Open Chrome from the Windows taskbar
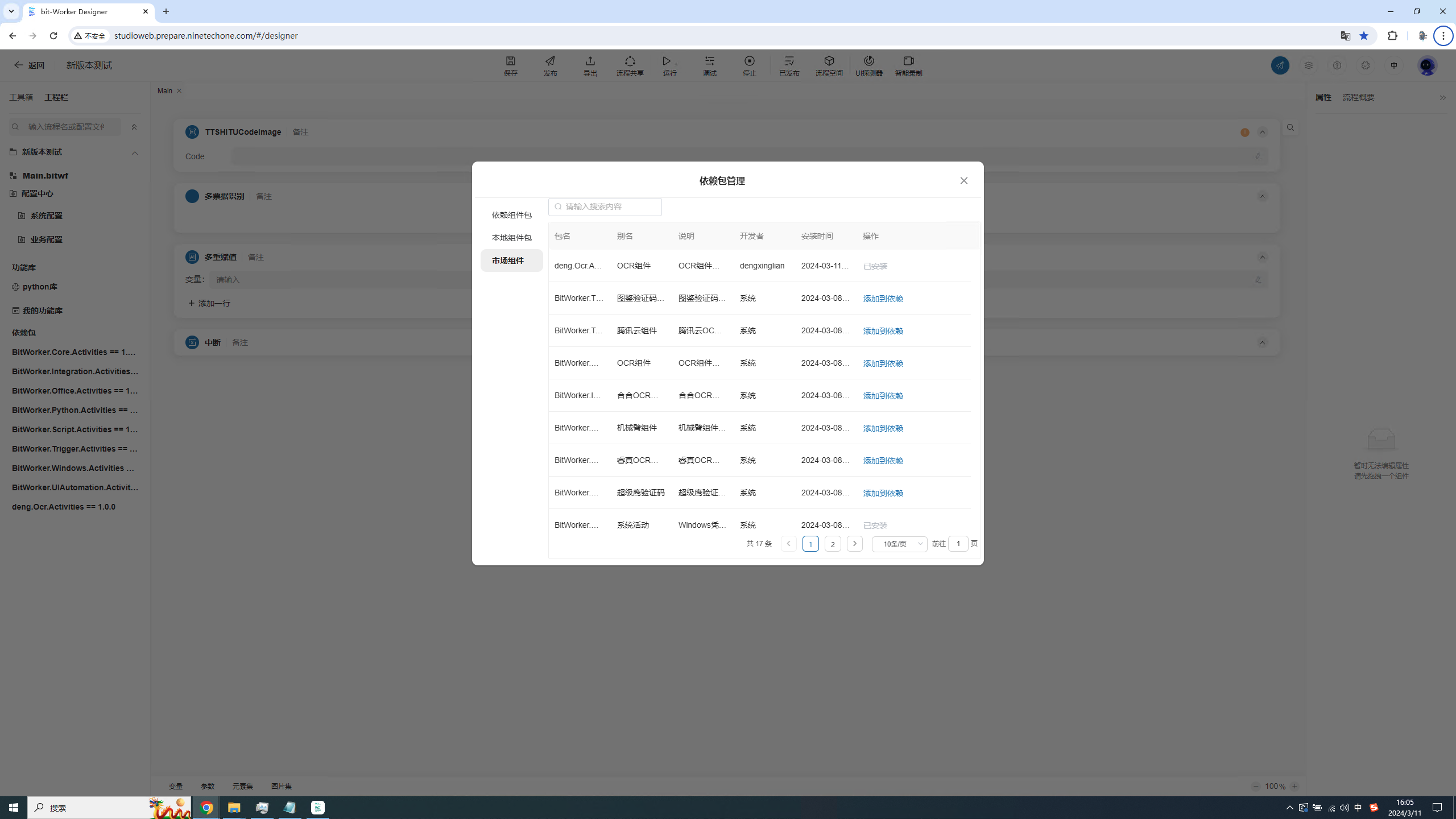Viewport: 1456px width, 819px height. pos(206,808)
